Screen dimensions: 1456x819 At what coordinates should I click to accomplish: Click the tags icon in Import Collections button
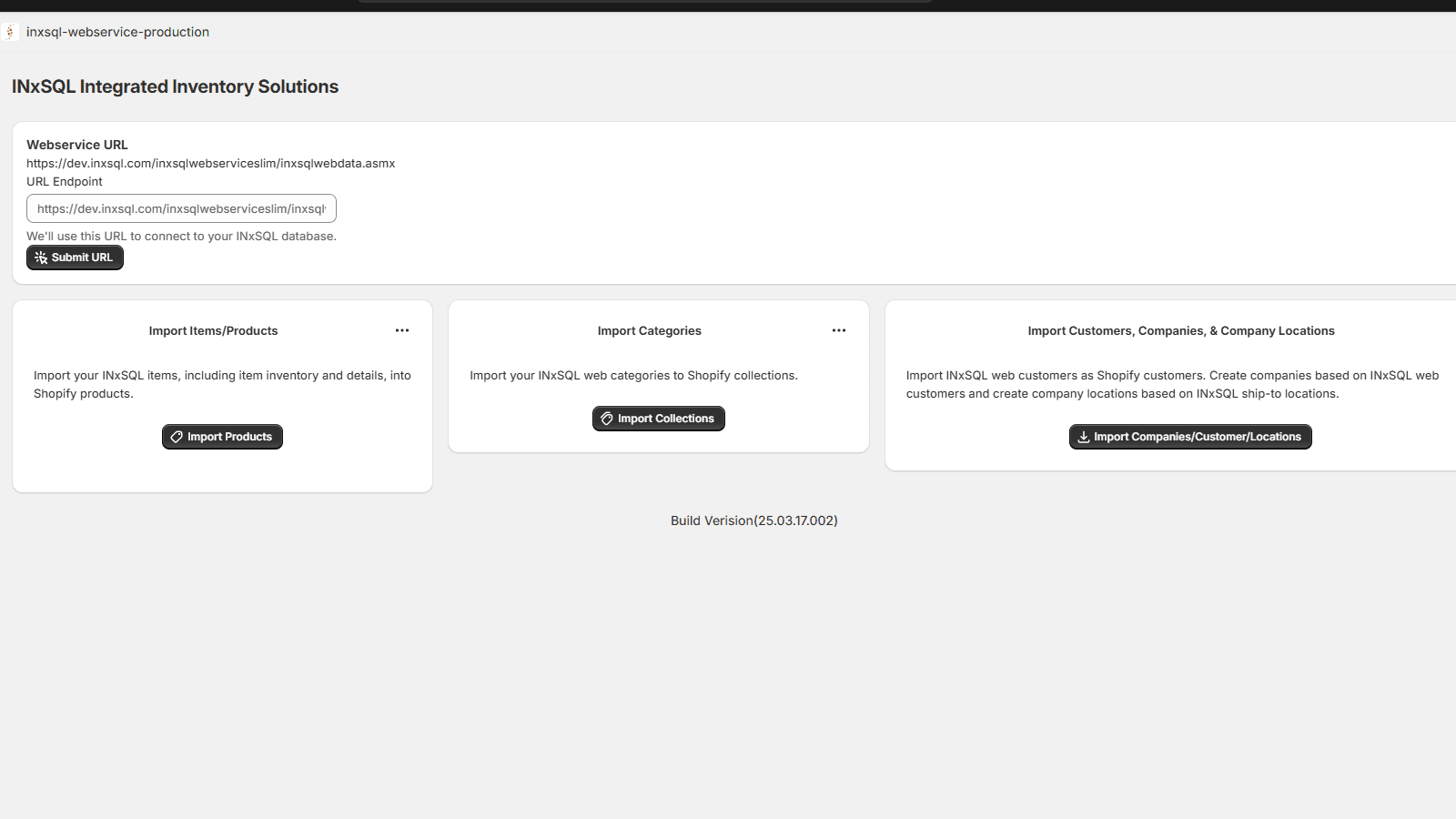[x=607, y=419]
